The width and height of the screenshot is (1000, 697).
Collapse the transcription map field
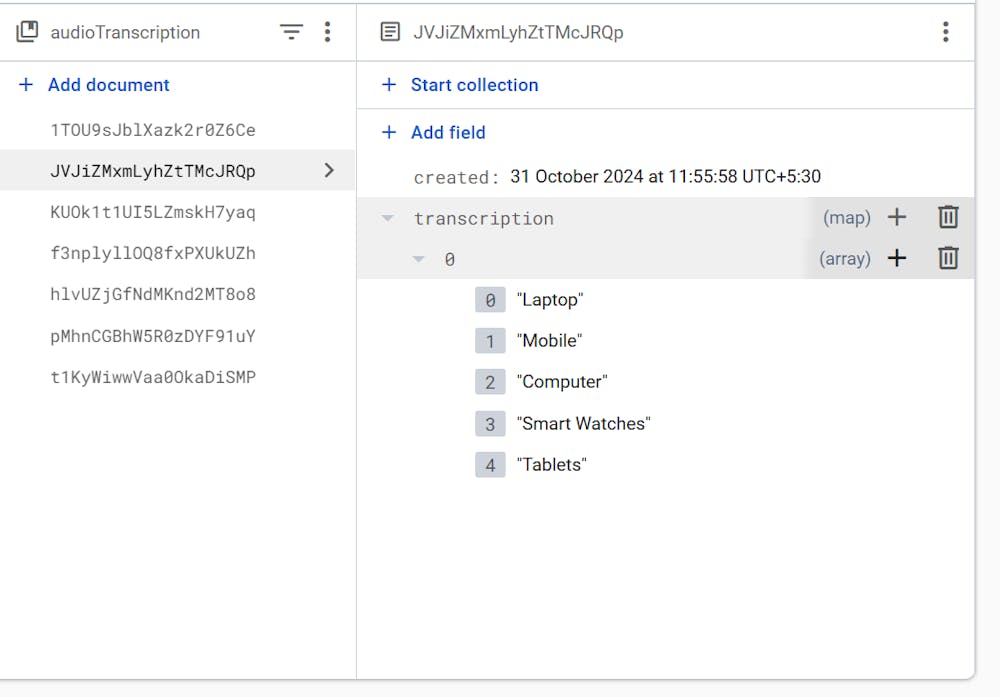tap(388, 218)
